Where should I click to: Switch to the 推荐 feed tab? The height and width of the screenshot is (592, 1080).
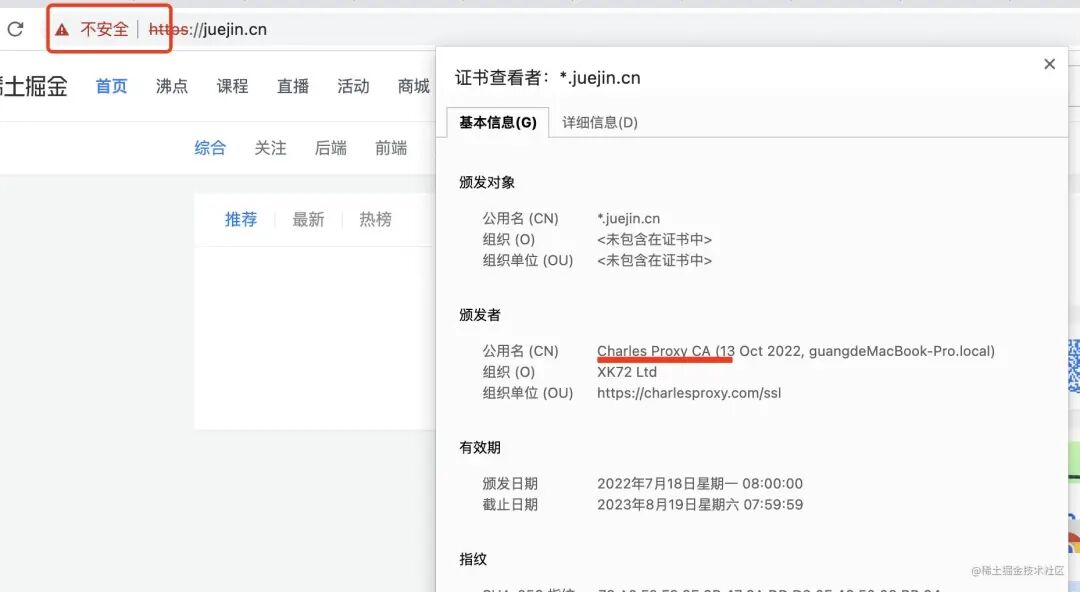(x=240, y=219)
